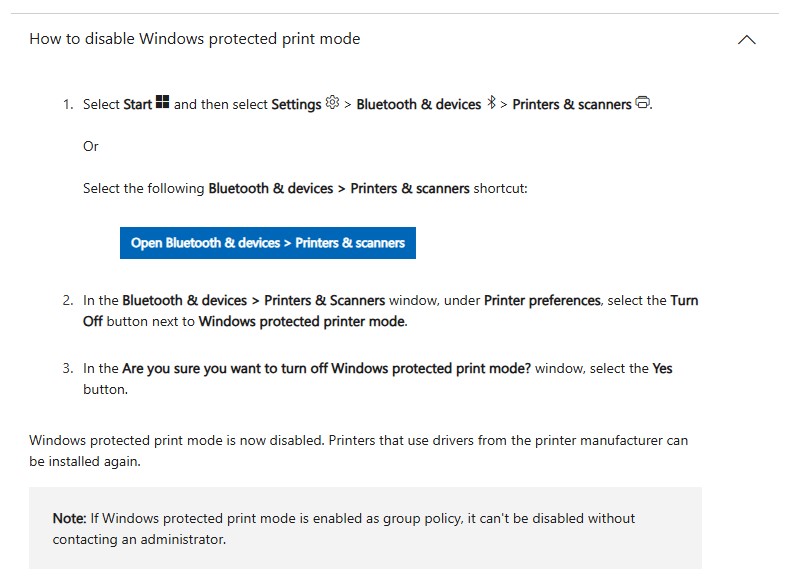Click the bold 'Note:' label in gray box
Viewport: 790px width, 580px height.
pos(69,518)
